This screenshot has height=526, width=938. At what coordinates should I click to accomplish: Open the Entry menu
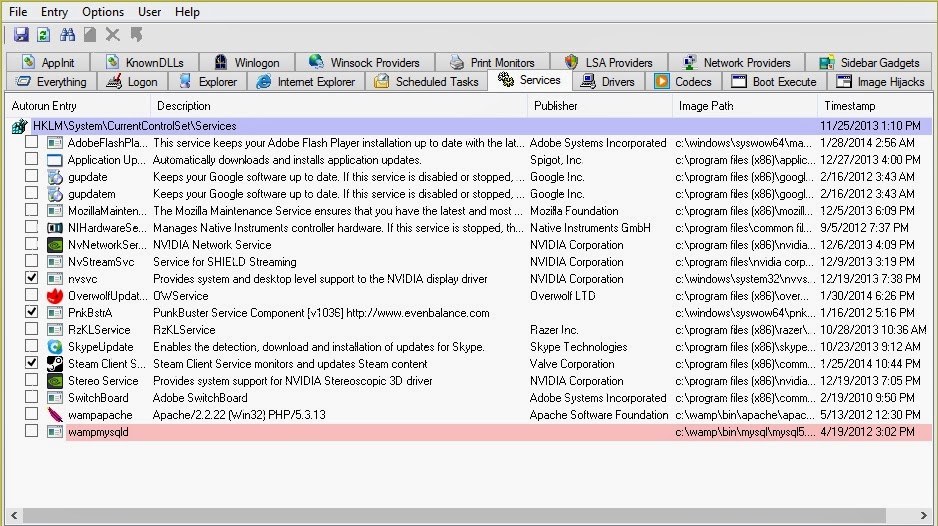pos(54,11)
